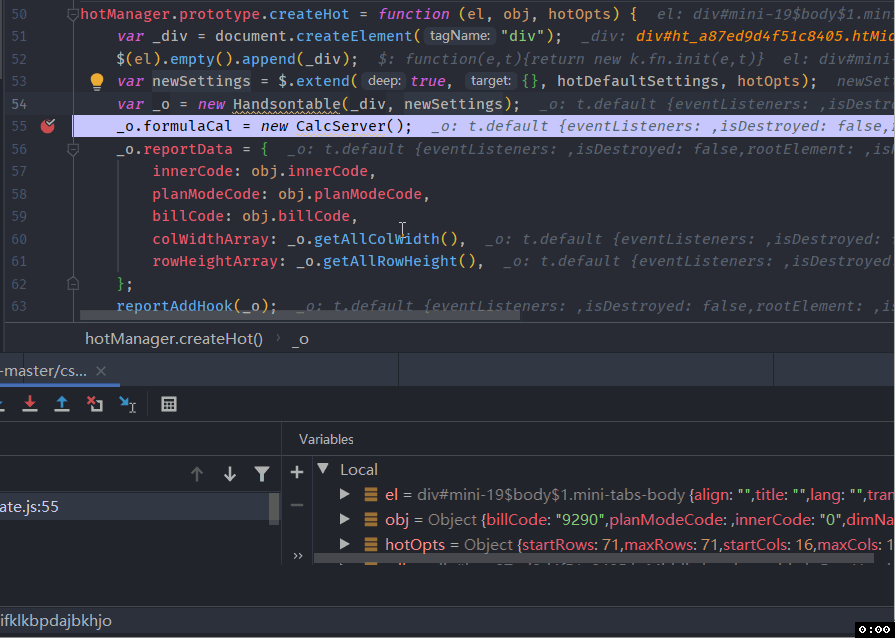The width and height of the screenshot is (895, 638).
Task: Click the Variables pane horizontal scrollbar
Action: click(x=594, y=558)
